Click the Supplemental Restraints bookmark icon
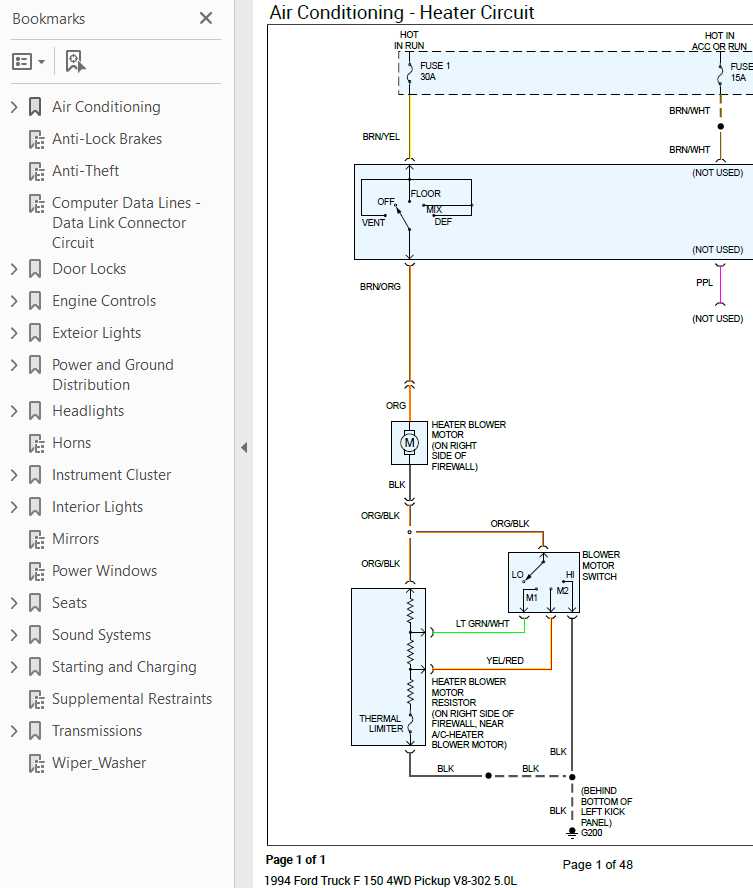Image resolution: width=753 pixels, height=888 pixels. tap(36, 699)
